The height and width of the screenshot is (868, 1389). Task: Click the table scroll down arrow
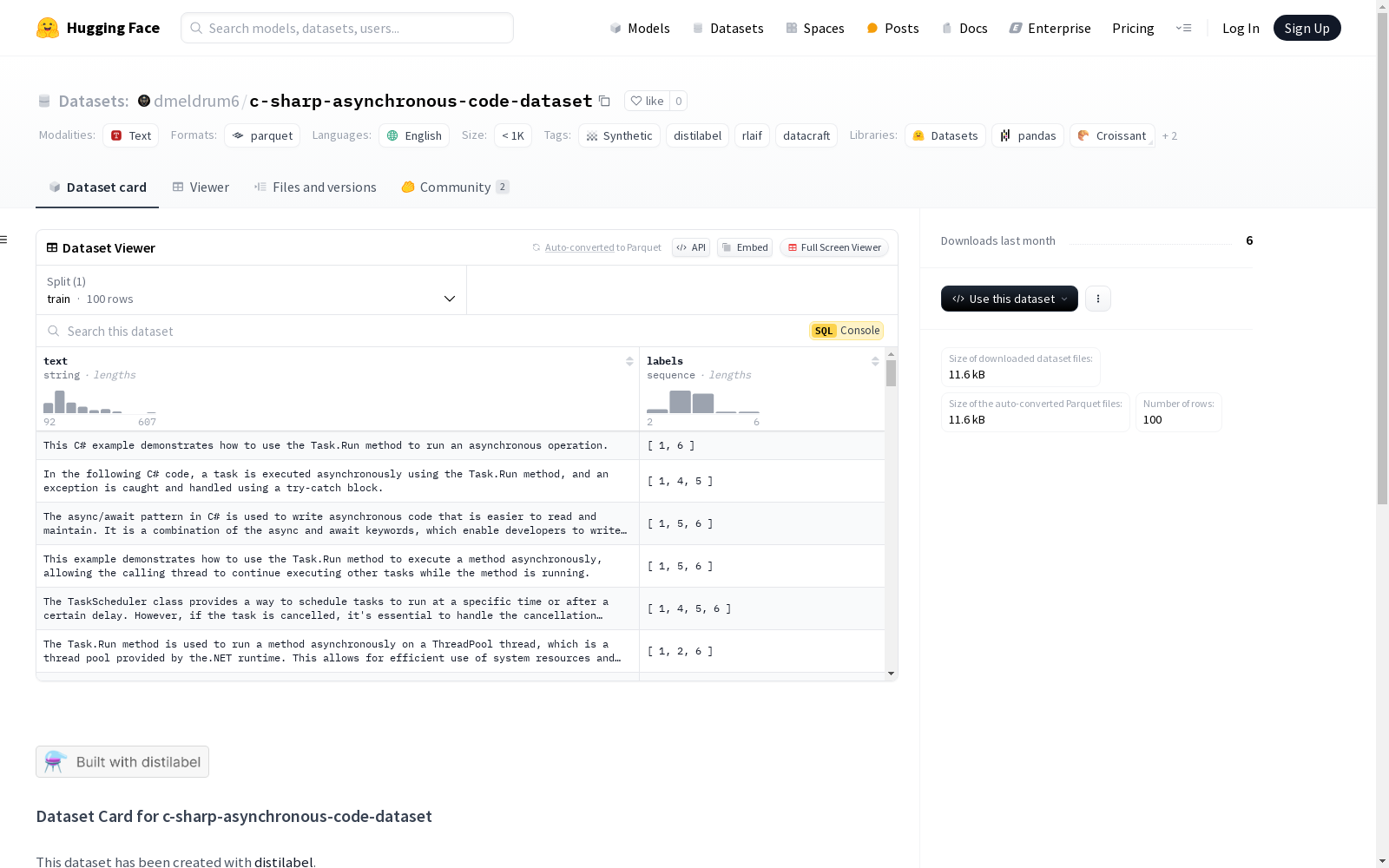891,674
